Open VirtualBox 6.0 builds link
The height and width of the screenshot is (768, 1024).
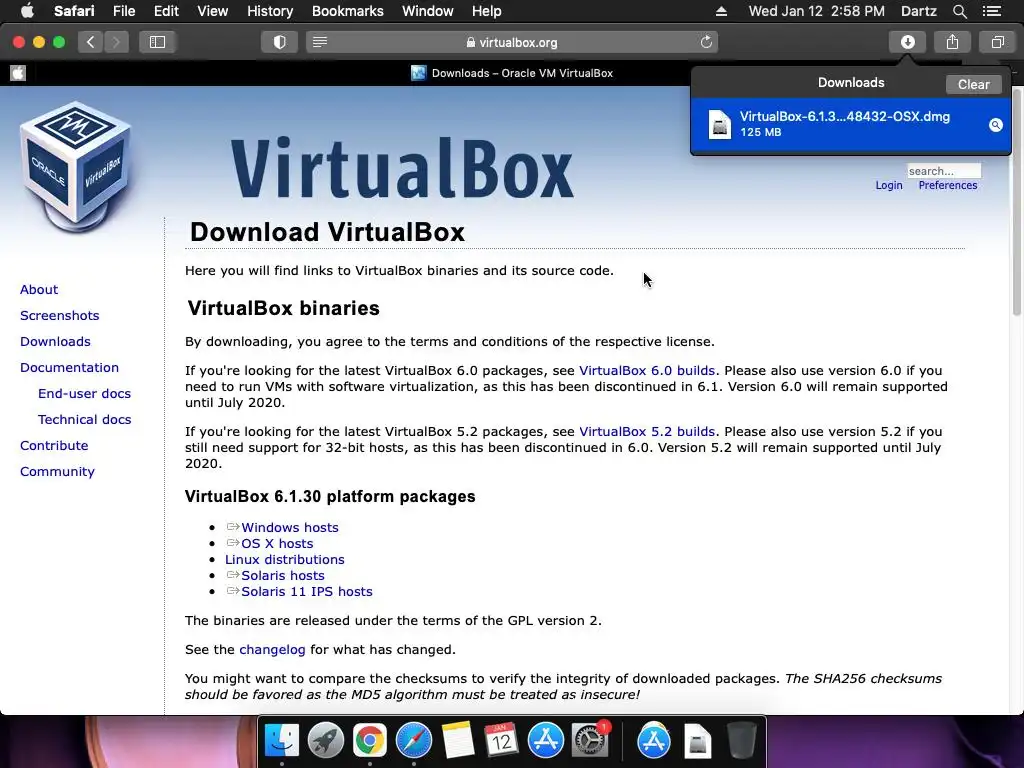[x=647, y=370]
